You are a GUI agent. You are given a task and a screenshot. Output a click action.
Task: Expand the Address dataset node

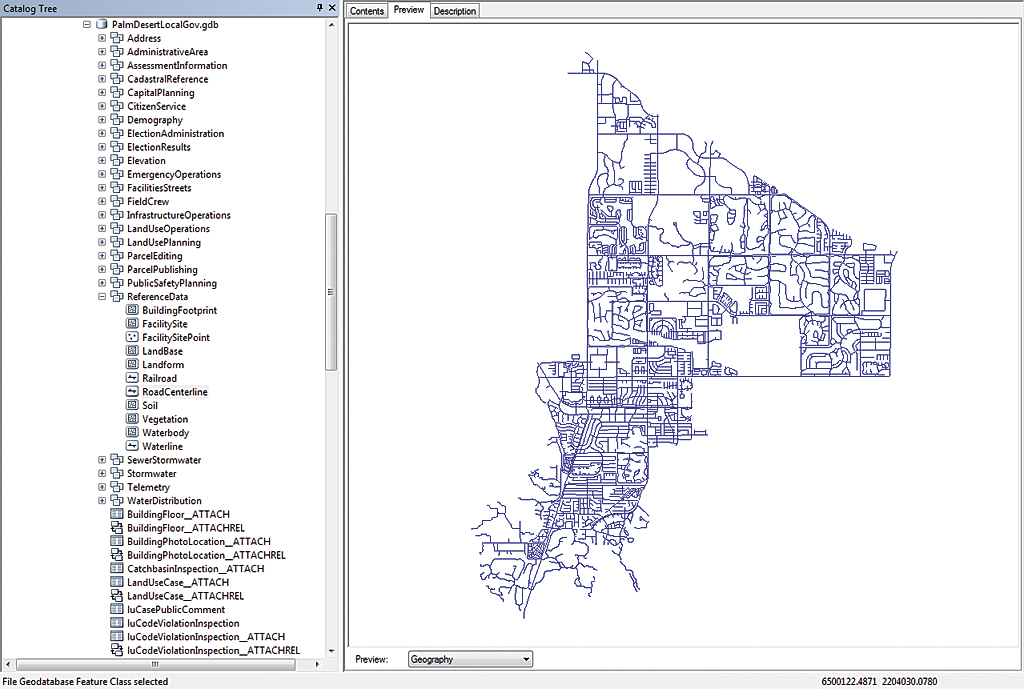click(x=102, y=38)
